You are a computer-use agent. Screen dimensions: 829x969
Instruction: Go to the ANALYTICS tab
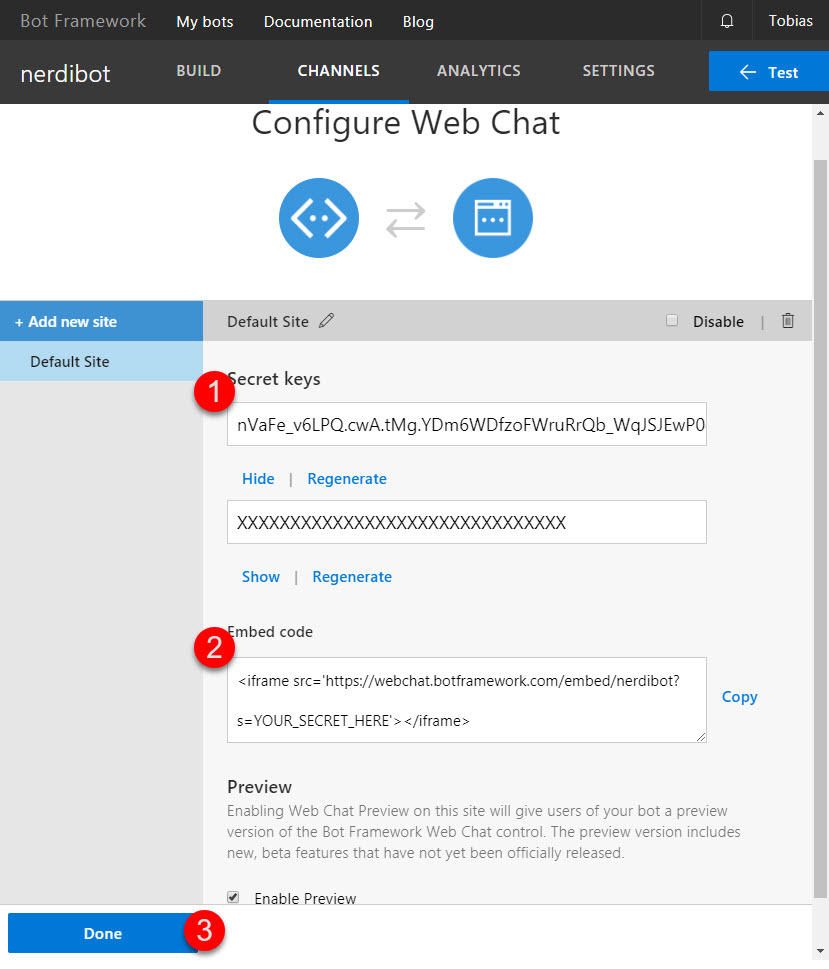click(478, 71)
